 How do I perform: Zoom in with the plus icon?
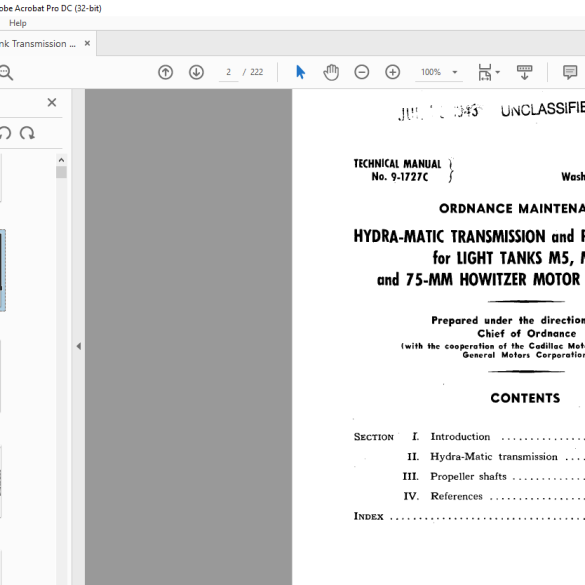(392, 72)
